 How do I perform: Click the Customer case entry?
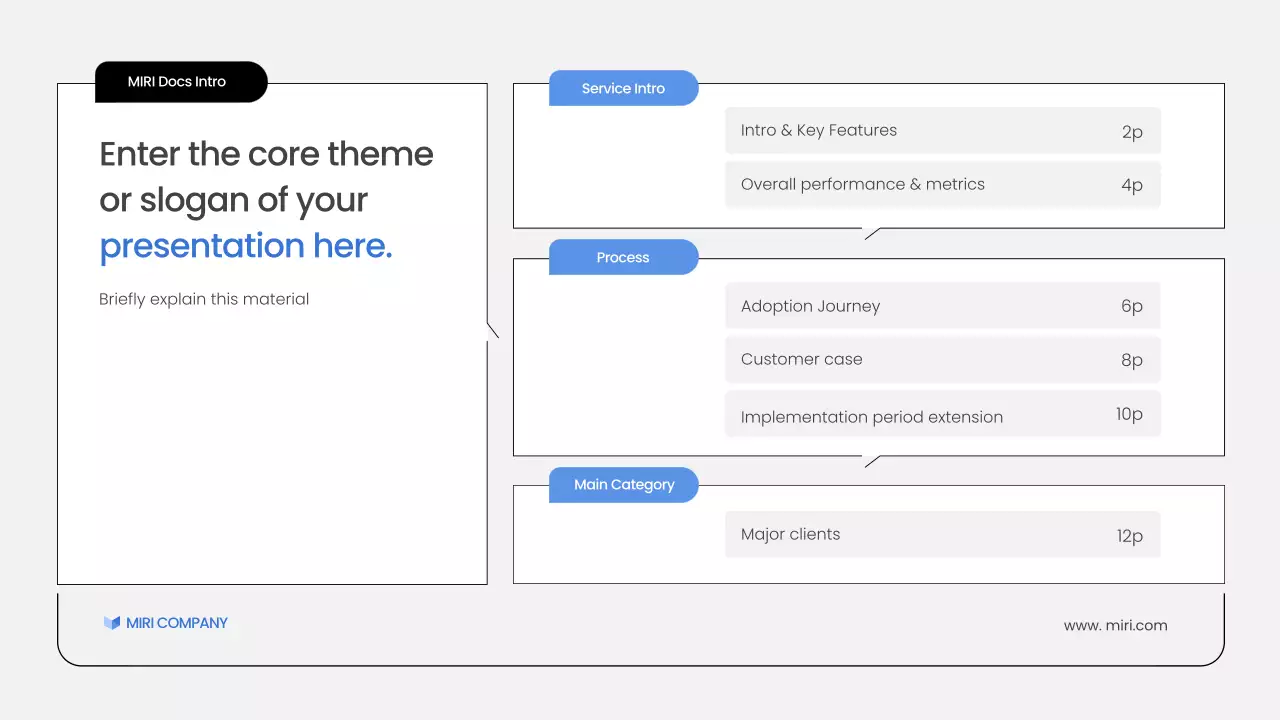point(801,359)
